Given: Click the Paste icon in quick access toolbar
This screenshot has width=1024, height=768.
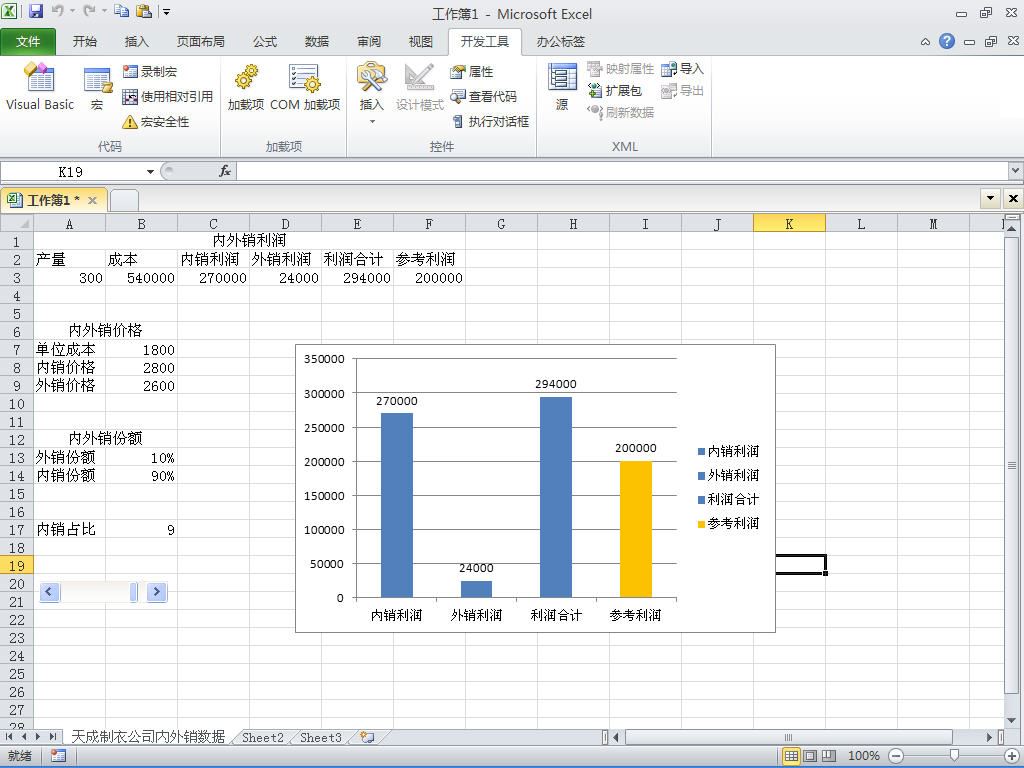Looking at the screenshot, I should coord(144,11).
